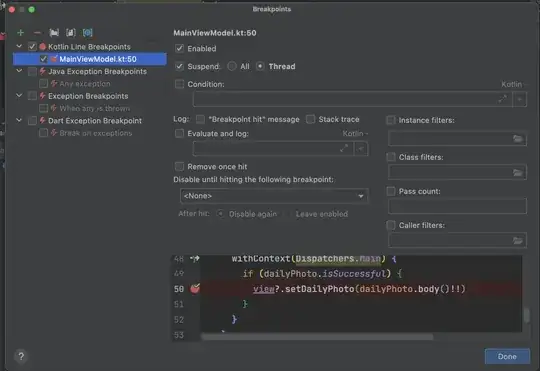
Task: Check Remove once hit
Action: [x=179, y=166]
